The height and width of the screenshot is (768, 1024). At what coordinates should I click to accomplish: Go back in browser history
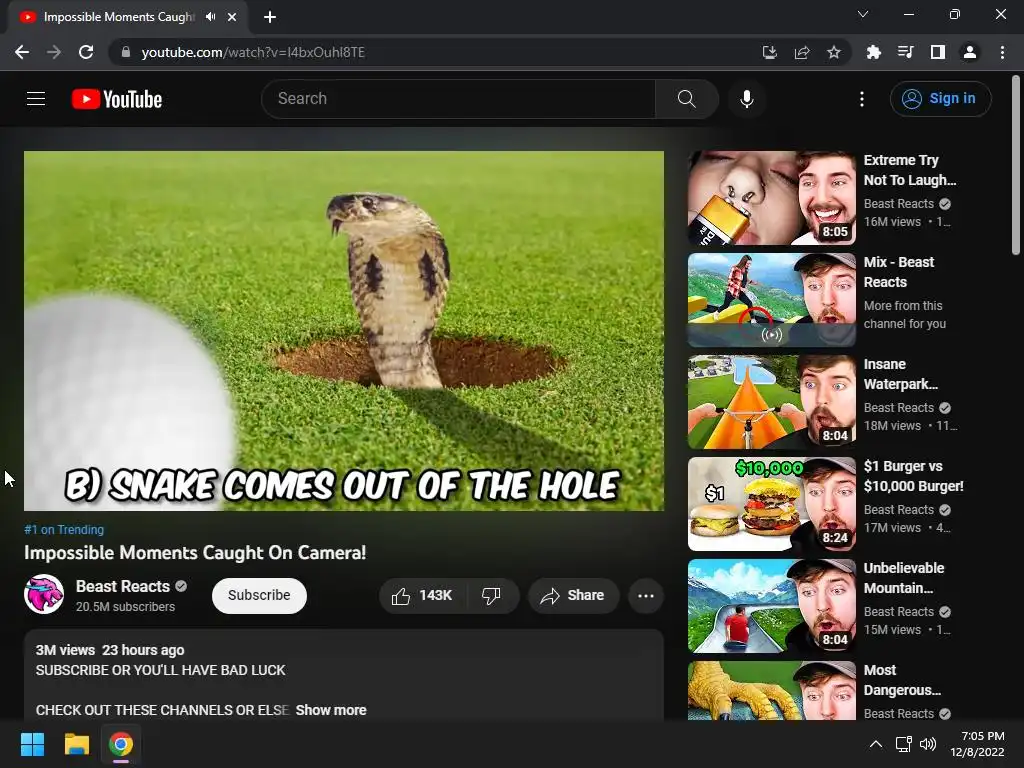pos(22,52)
